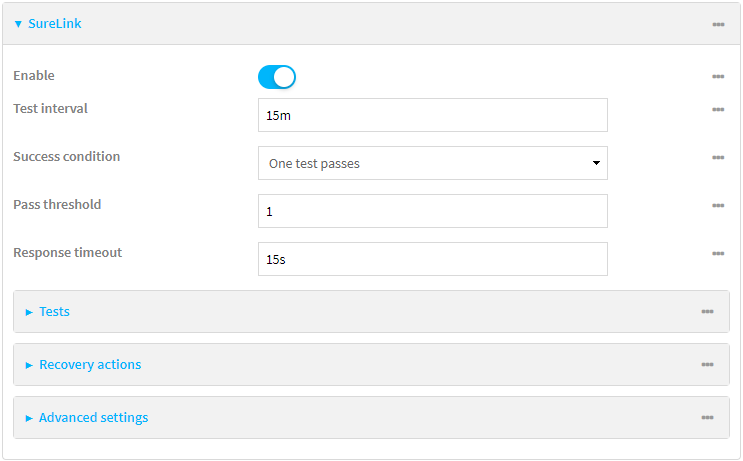Open ellipsis menu for Recovery actions section
The width and height of the screenshot is (743, 461).
coord(707,365)
